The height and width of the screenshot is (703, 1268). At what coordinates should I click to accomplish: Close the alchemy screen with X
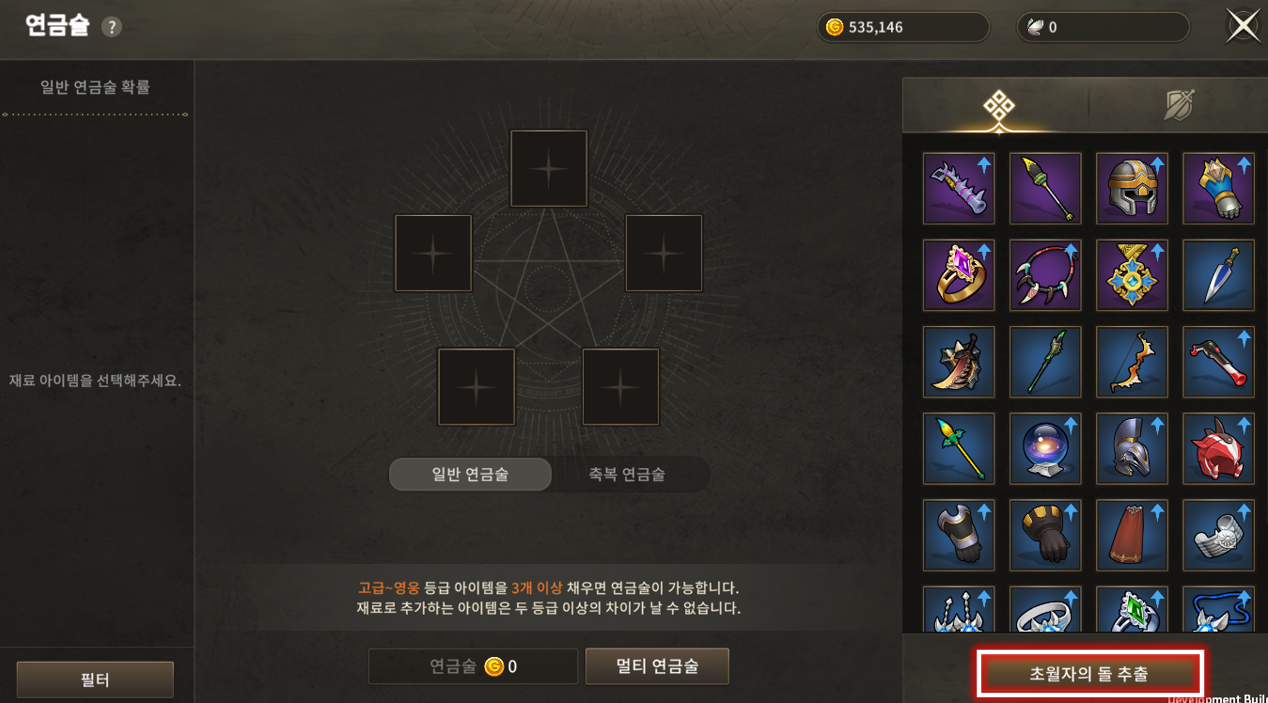point(1243,26)
